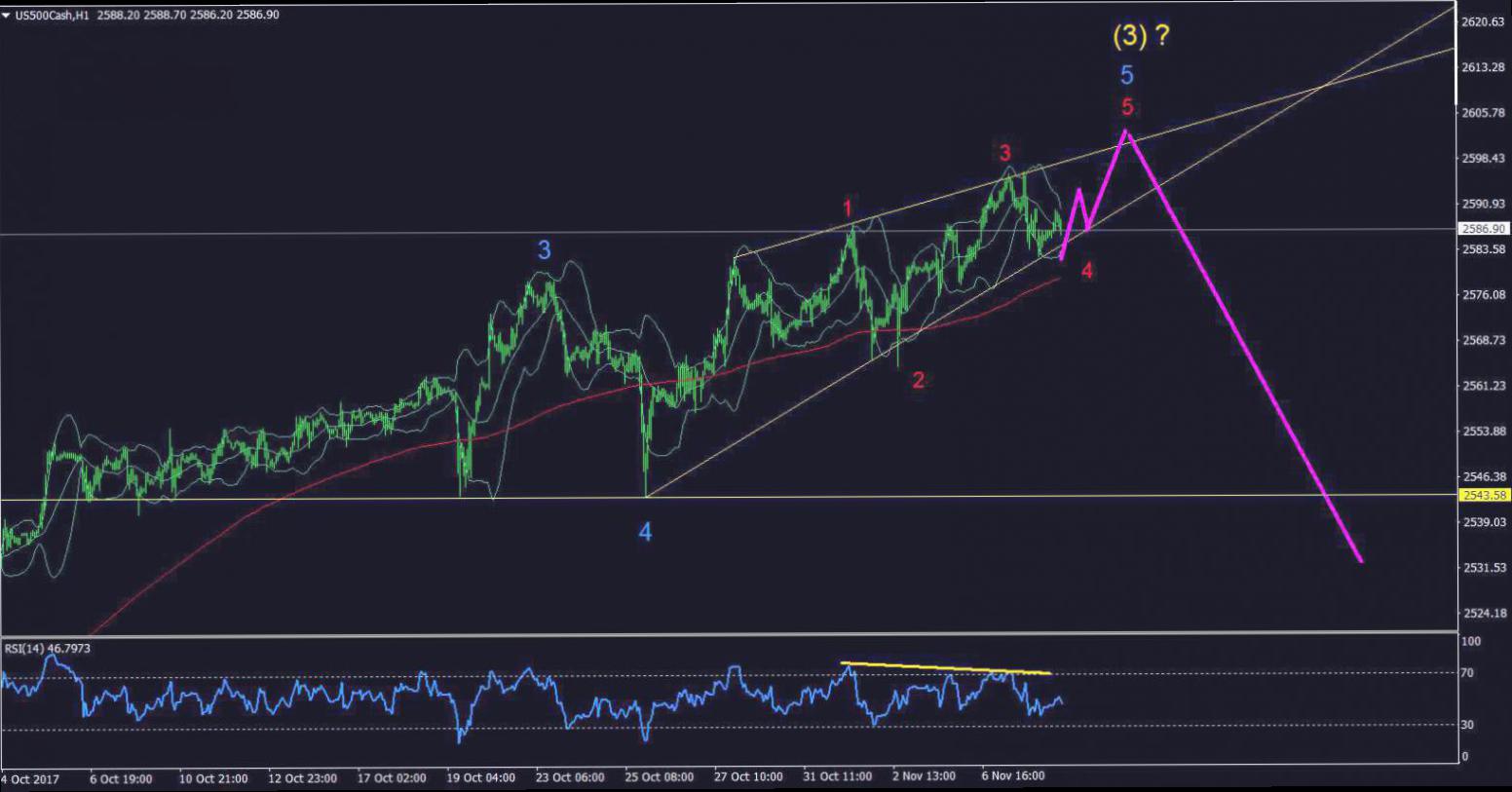The width and height of the screenshot is (1512, 792).
Task: Select the blue wave 5 label
Action: pyautogui.click(x=1126, y=75)
